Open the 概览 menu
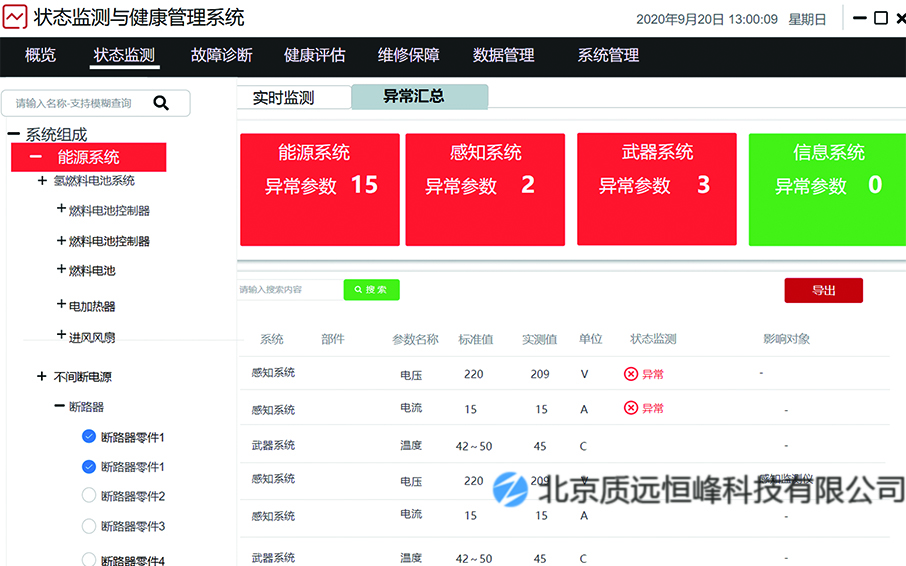The width and height of the screenshot is (906, 566). click(40, 55)
